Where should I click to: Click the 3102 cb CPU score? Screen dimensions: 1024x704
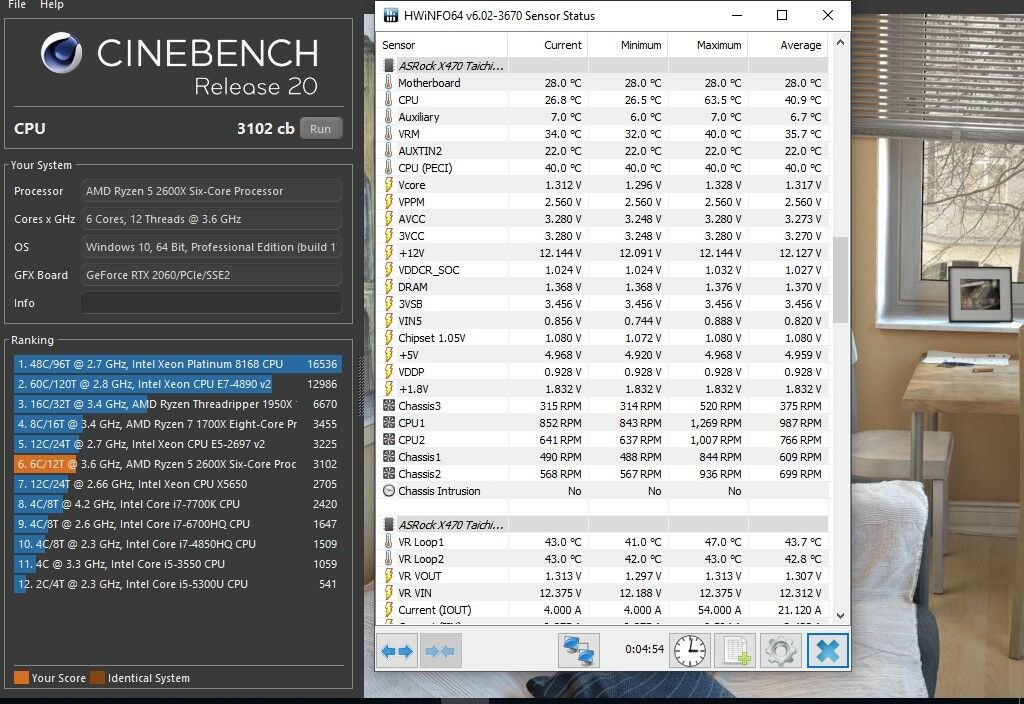[265, 129]
